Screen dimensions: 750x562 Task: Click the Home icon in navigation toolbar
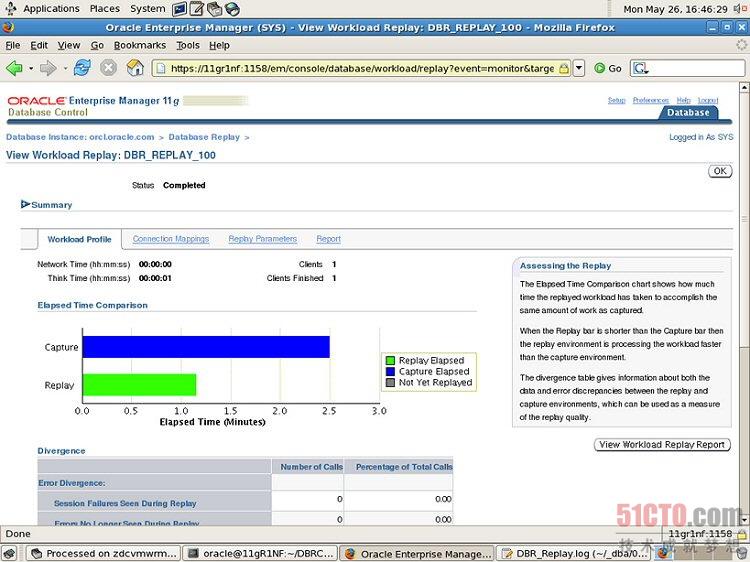point(134,68)
